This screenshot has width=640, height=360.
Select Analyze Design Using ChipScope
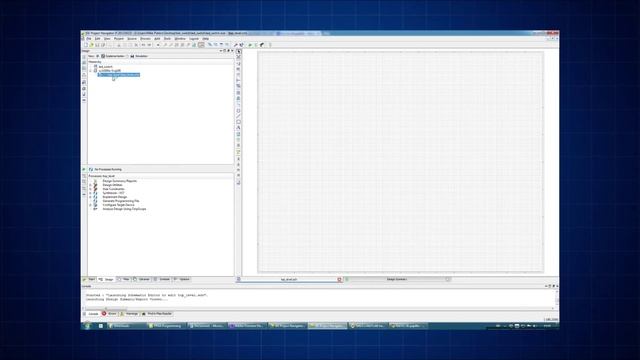[x=124, y=209]
